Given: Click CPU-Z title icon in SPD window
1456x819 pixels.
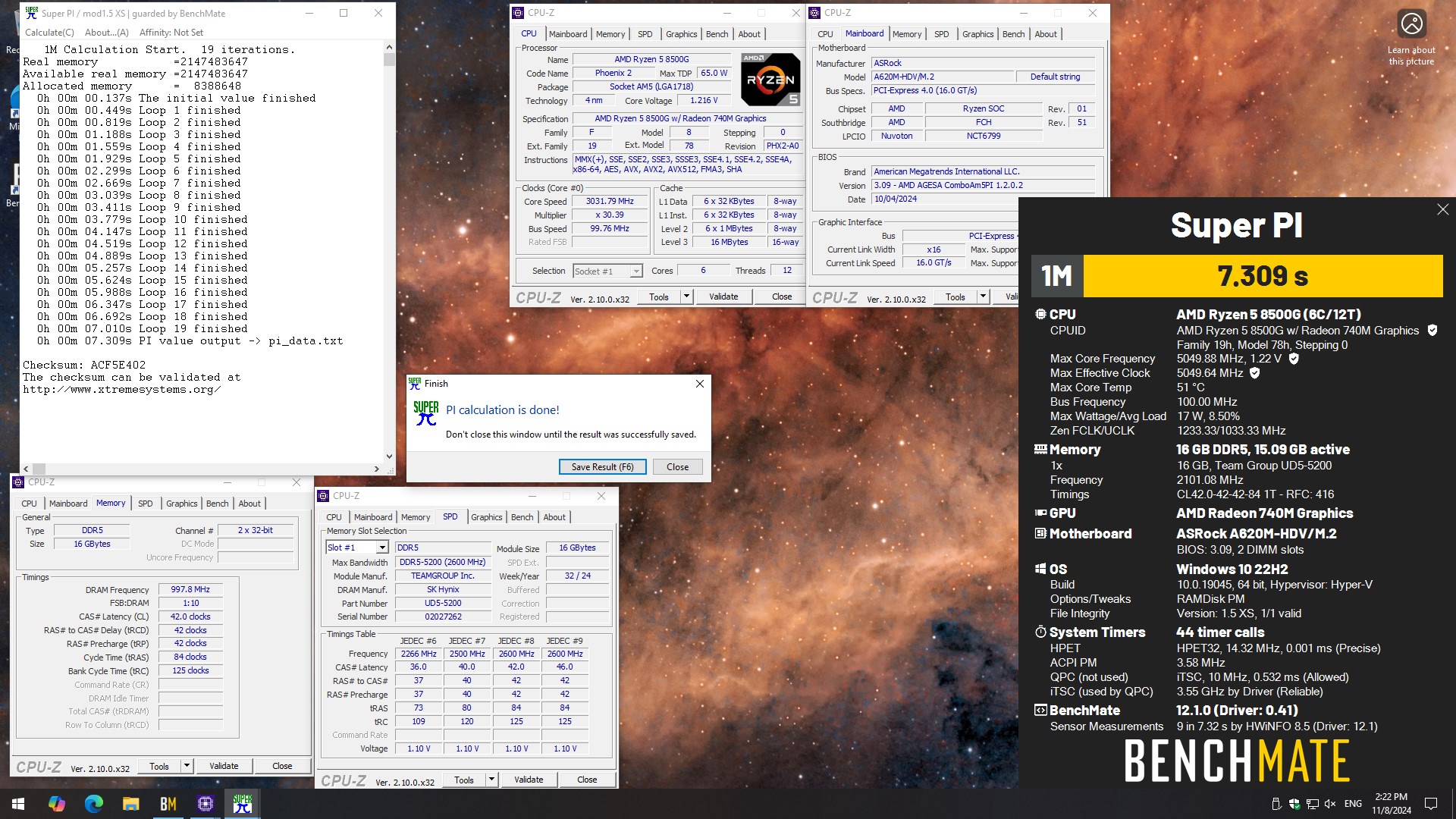Looking at the screenshot, I should 323,496.
